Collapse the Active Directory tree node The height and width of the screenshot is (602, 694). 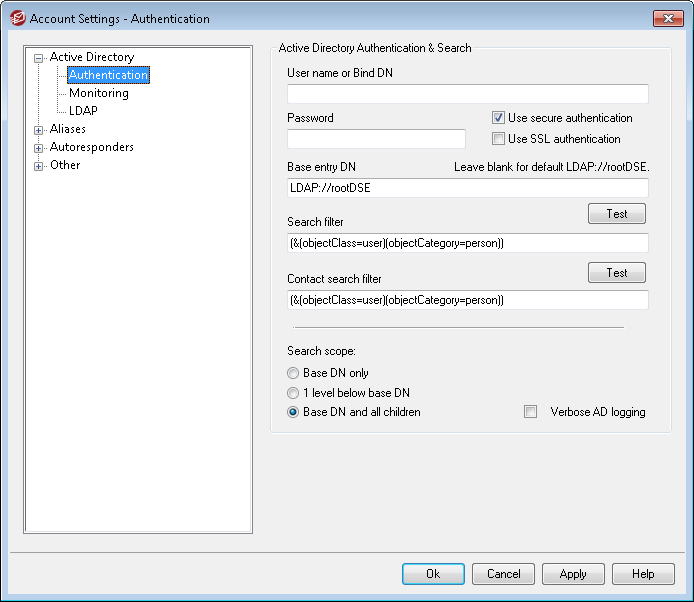point(39,58)
